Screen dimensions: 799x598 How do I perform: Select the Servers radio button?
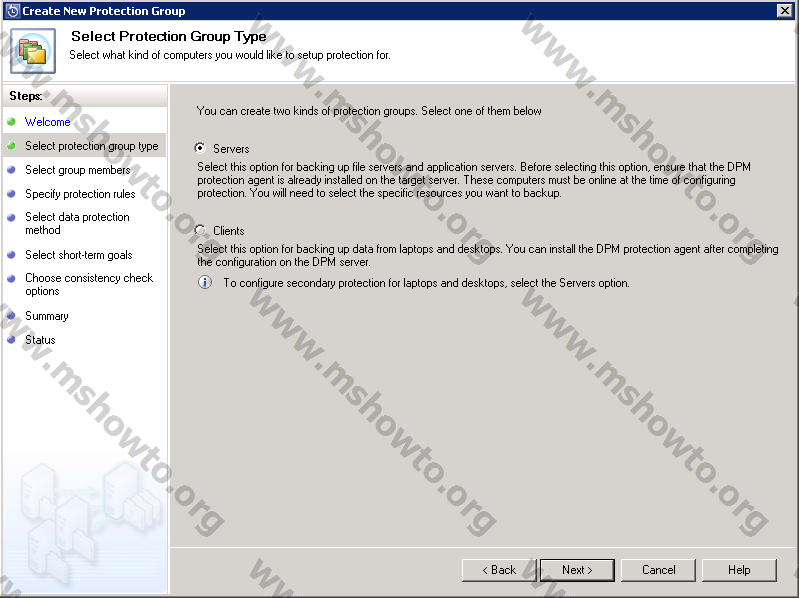pyautogui.click(x=200, y=148)
